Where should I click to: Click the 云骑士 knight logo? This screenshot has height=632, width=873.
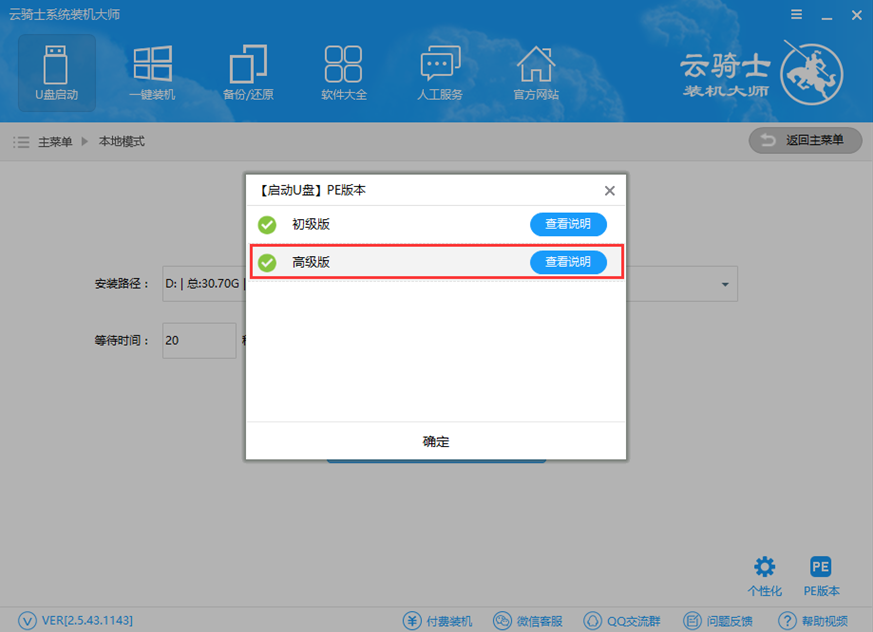[811, 74]
